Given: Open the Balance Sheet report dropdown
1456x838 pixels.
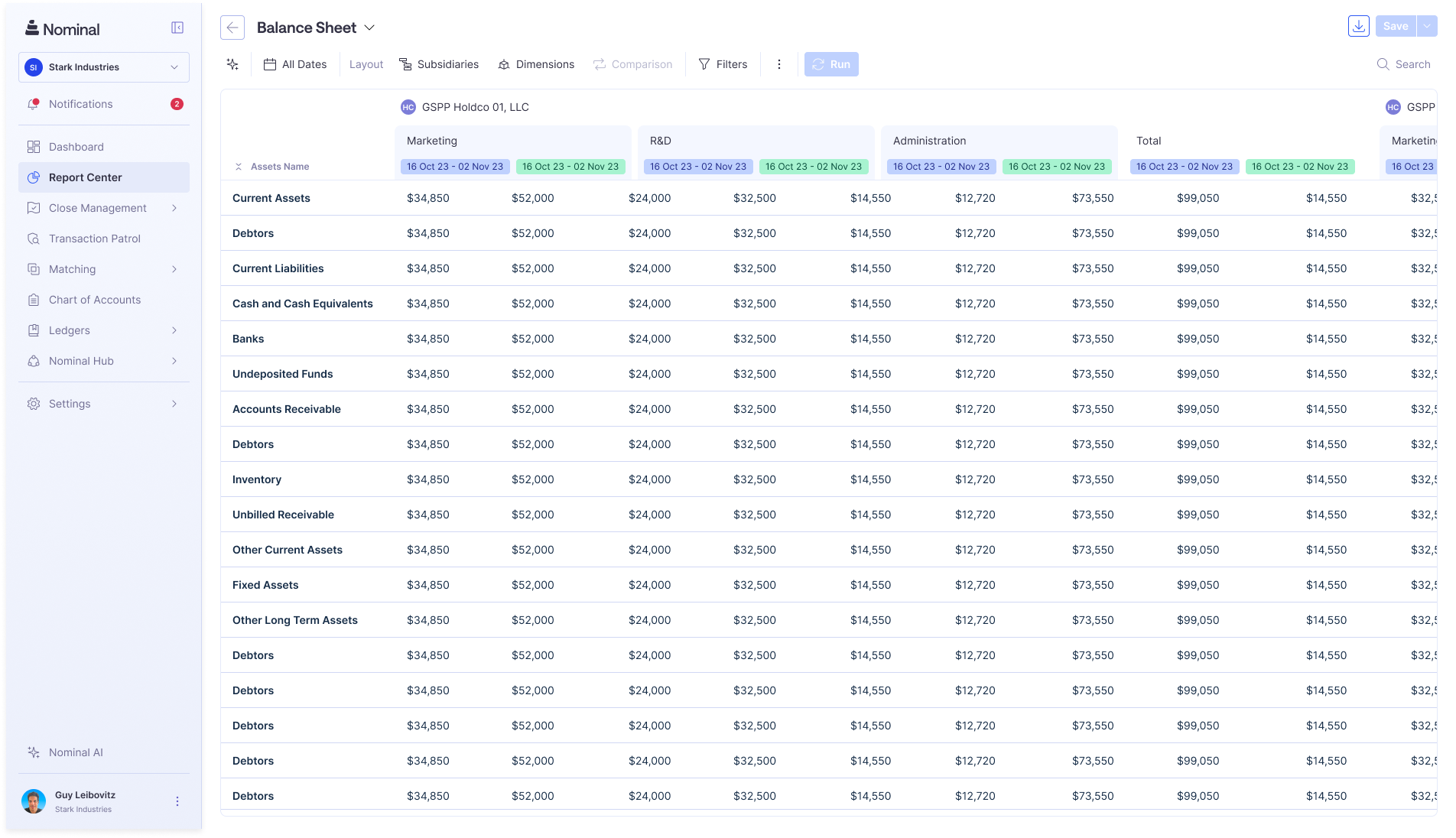Looking at the screenshot, I should click(369, 28).
